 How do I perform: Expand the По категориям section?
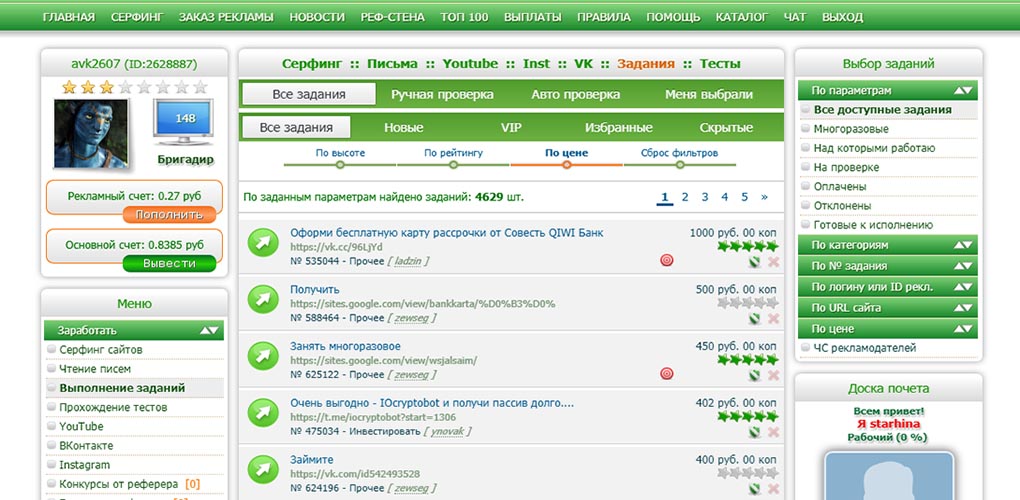point(888,245)
